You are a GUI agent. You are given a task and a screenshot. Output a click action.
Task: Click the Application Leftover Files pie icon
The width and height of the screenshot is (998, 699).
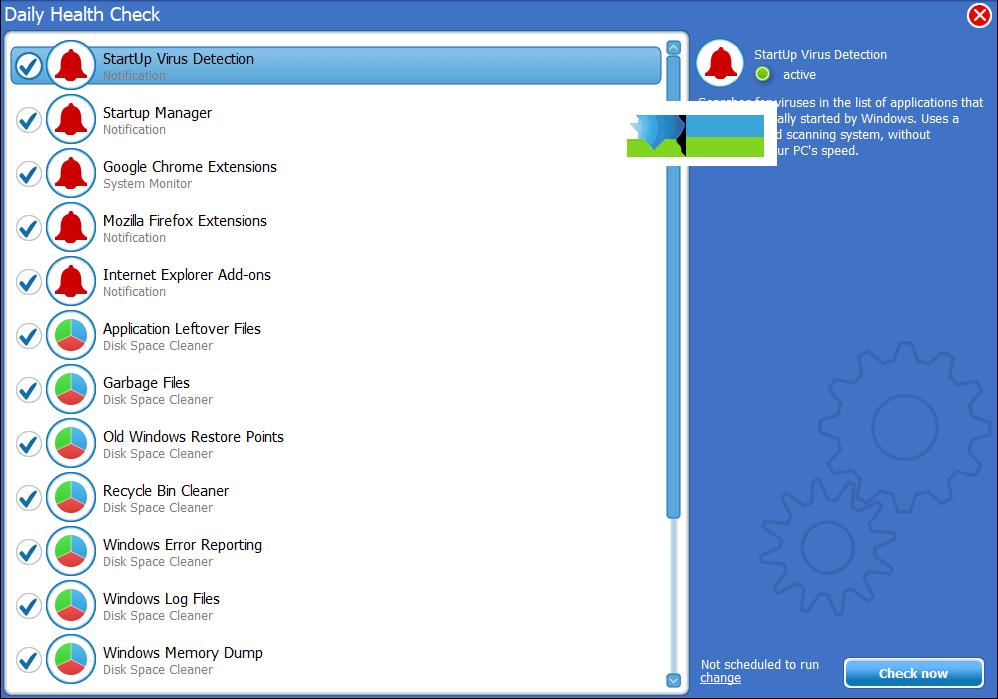point(71,335)
